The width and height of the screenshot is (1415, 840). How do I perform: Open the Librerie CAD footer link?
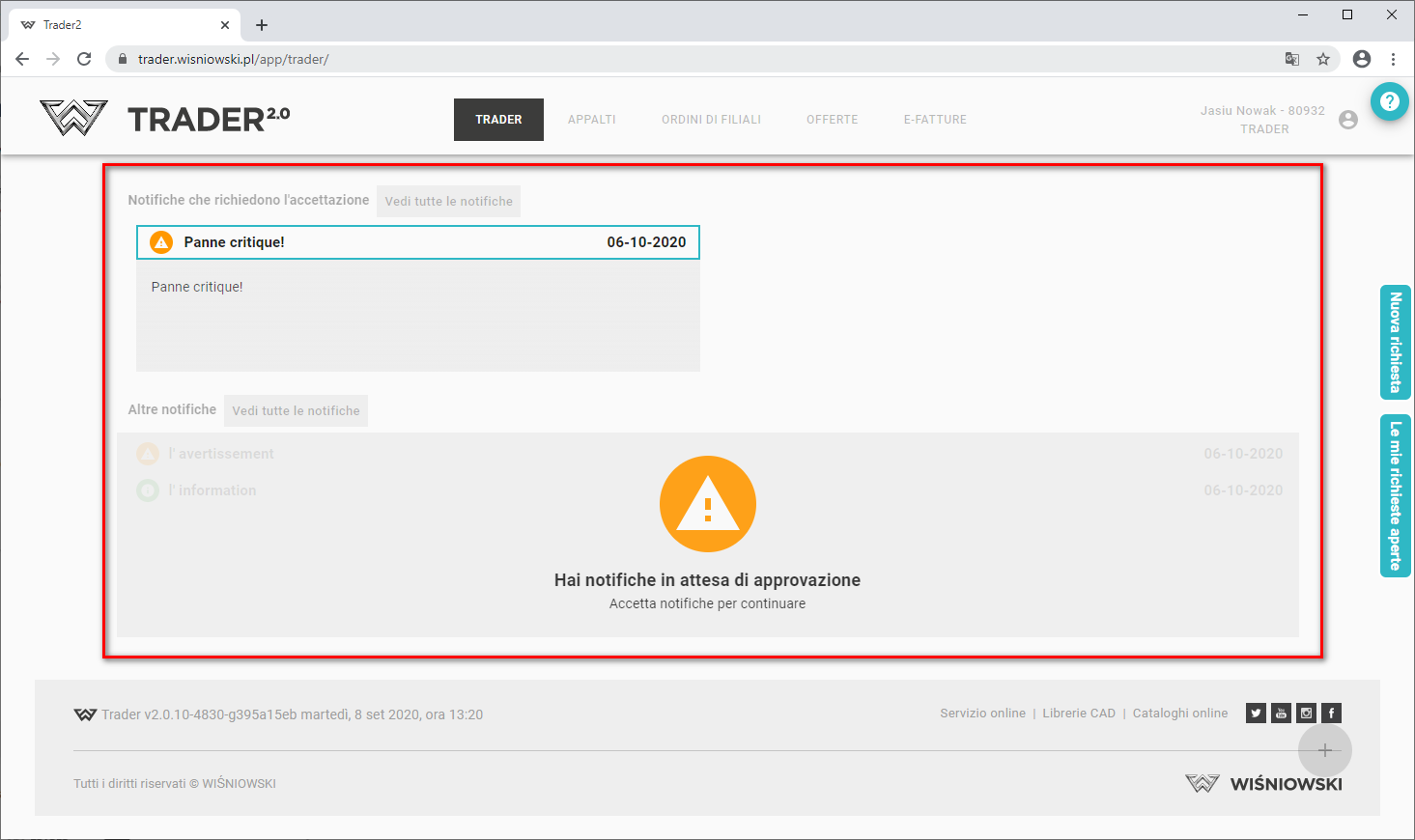pyautogui.click(x=1078, y=714)
